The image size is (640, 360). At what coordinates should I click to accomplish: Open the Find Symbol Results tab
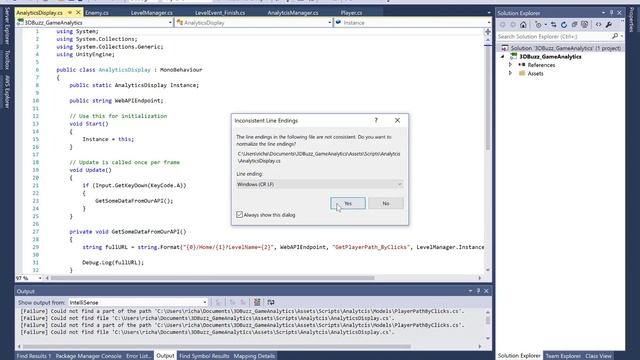tap(204, 356)
